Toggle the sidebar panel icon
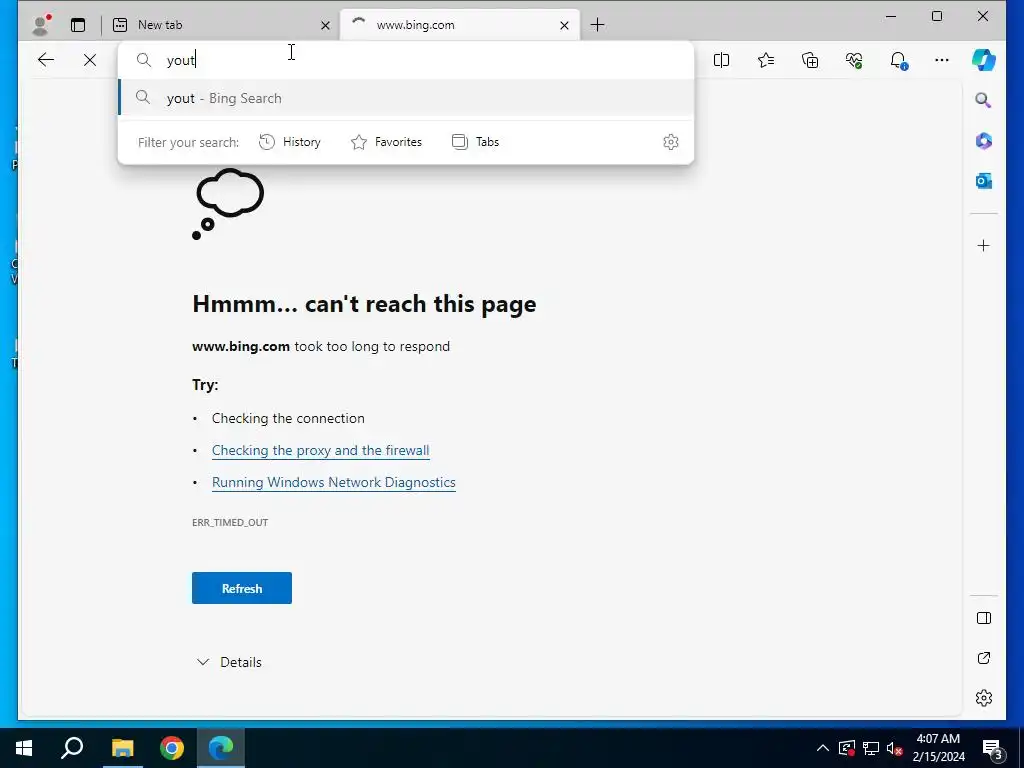The image size is (1024, 768). click(x=984, y=618)
